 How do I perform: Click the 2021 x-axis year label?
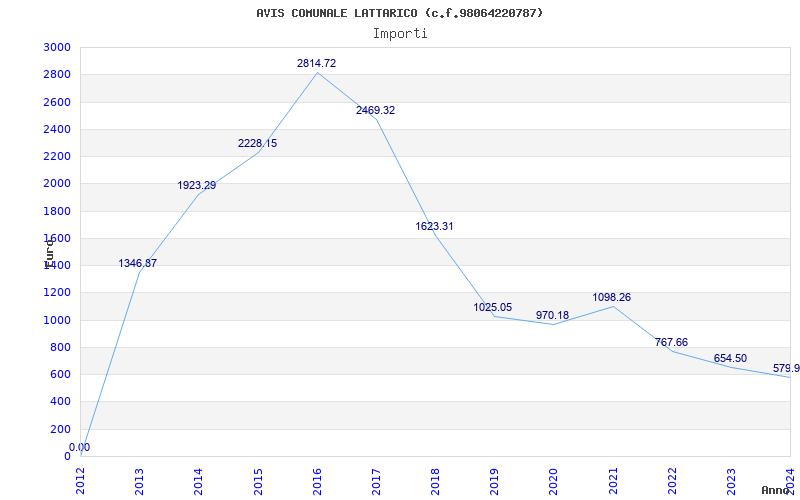coord(613,482)
